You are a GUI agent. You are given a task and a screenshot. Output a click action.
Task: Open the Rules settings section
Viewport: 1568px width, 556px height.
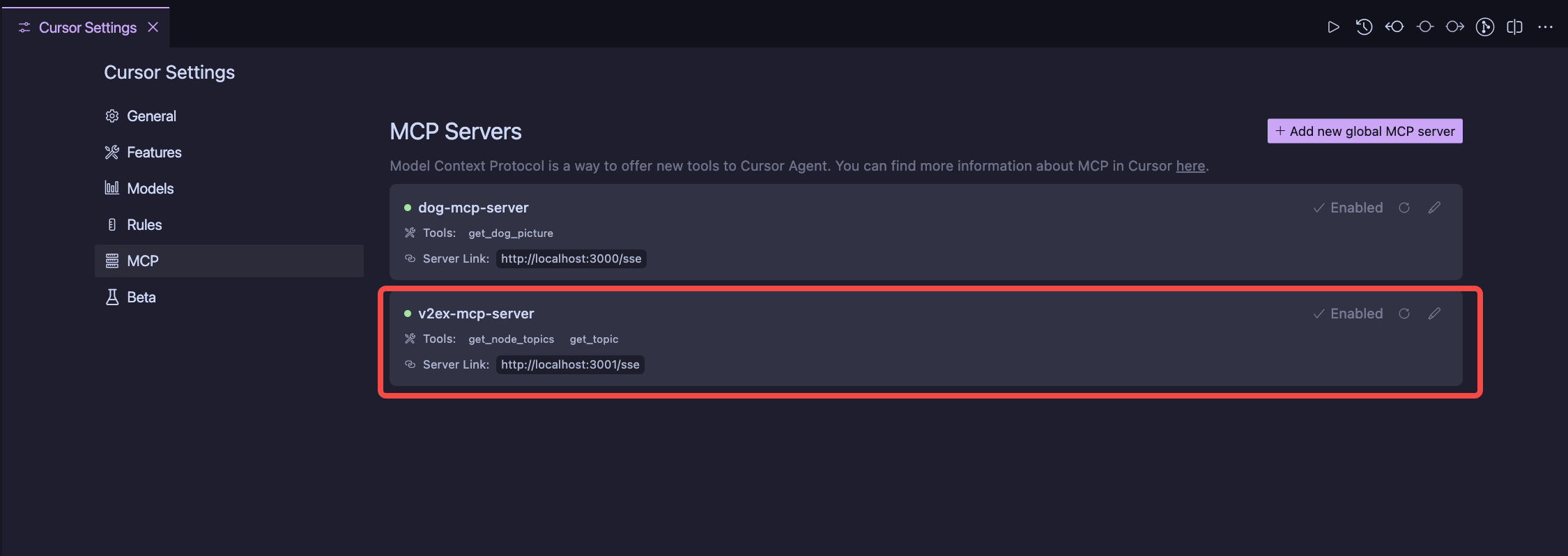point(229,225)
